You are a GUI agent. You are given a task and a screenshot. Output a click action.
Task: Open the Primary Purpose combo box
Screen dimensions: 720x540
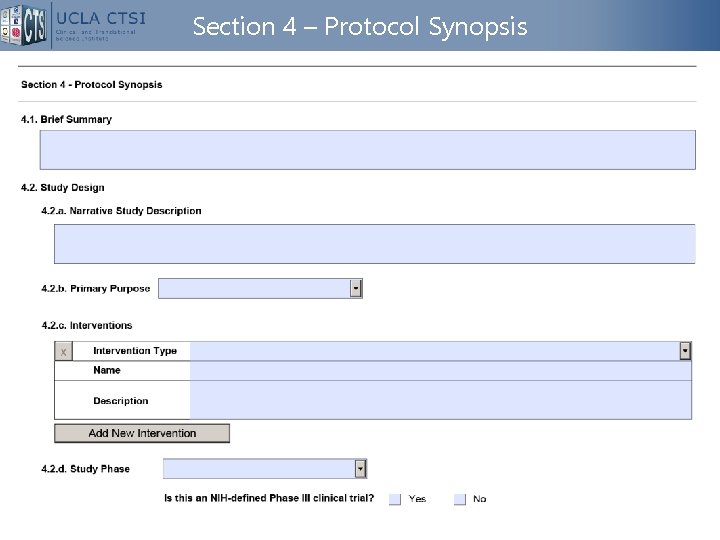pos(254,288)
